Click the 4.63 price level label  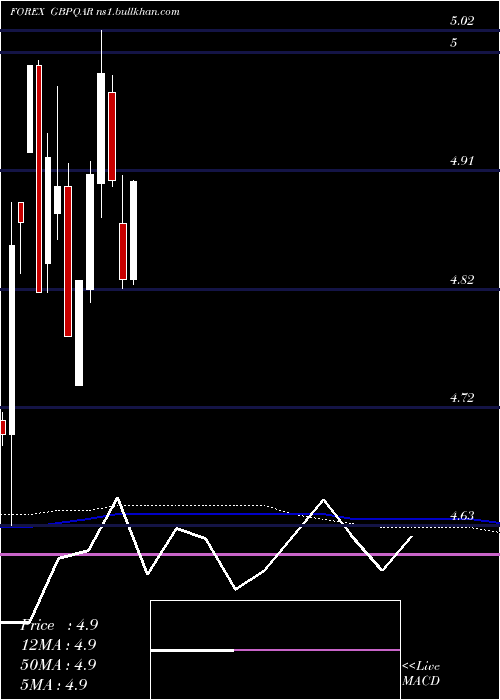(462, 516)
